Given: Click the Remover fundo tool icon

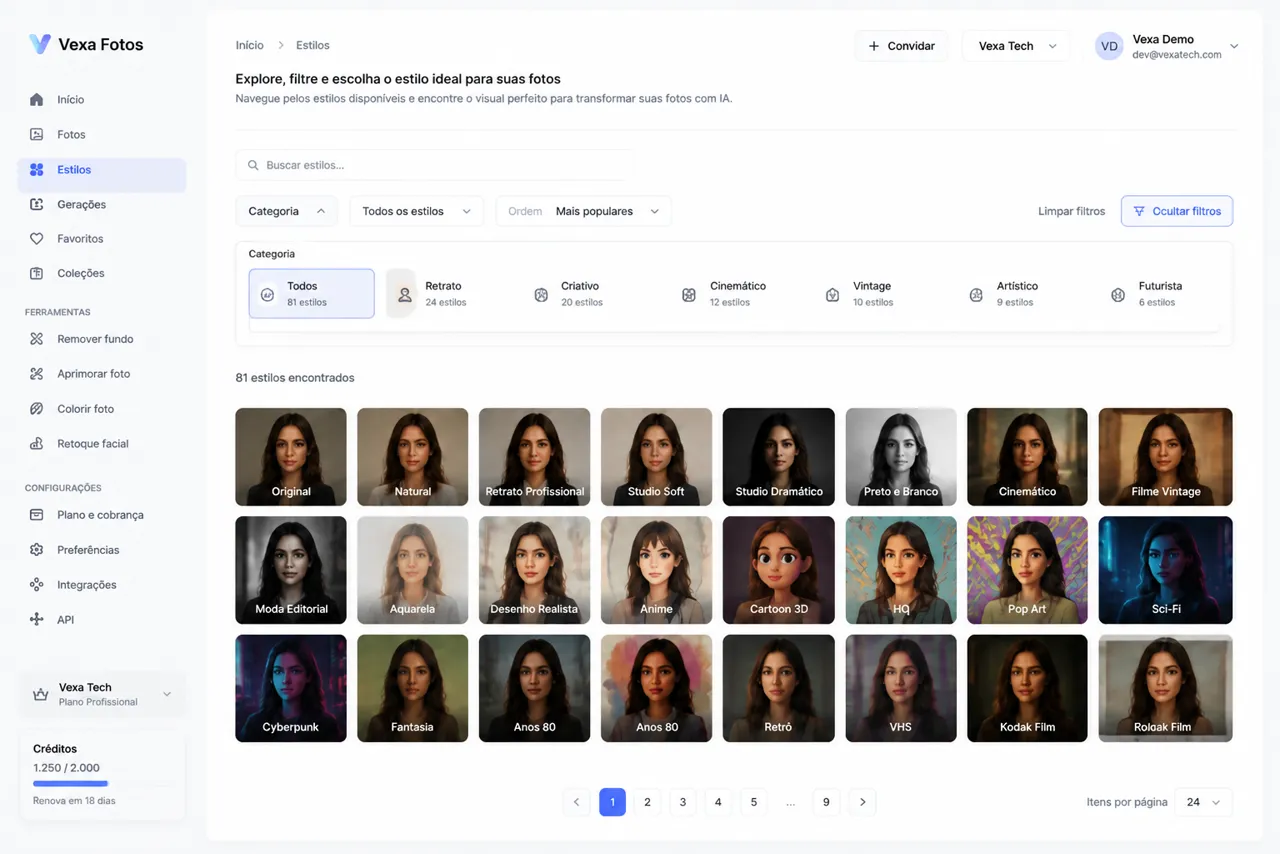Looking at the screenshot, I should (x=37, y=339).
